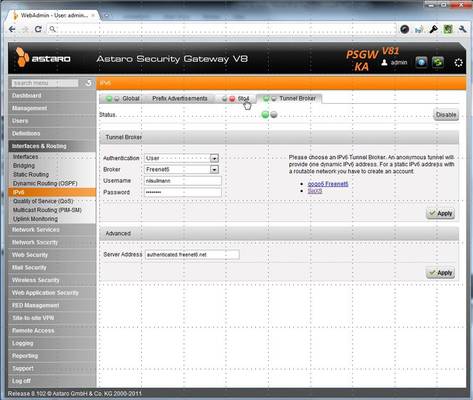Select IPv6 submenu item
The image size is (473, 400).
[52, 192]
